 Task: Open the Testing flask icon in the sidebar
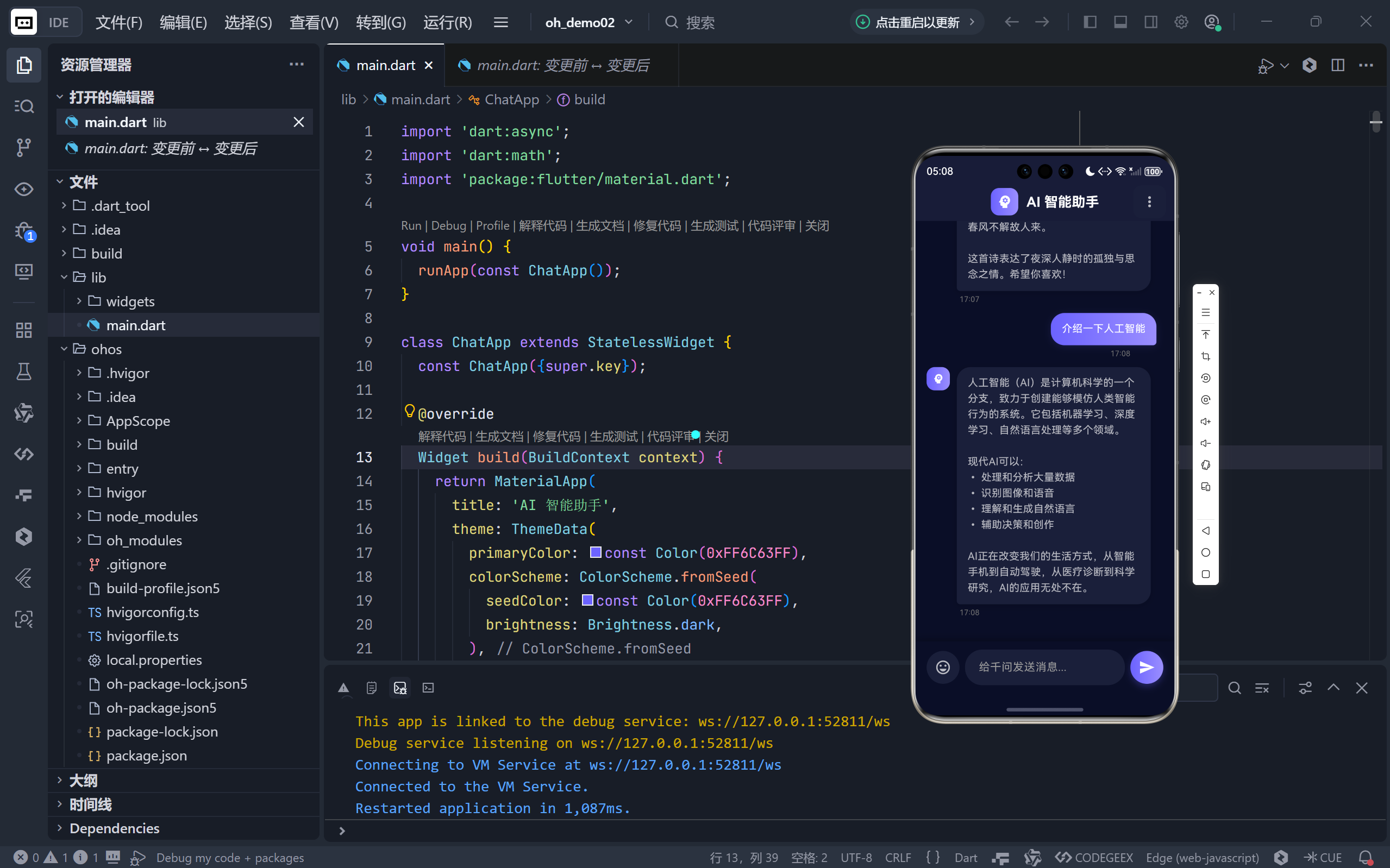click(23, 372)
